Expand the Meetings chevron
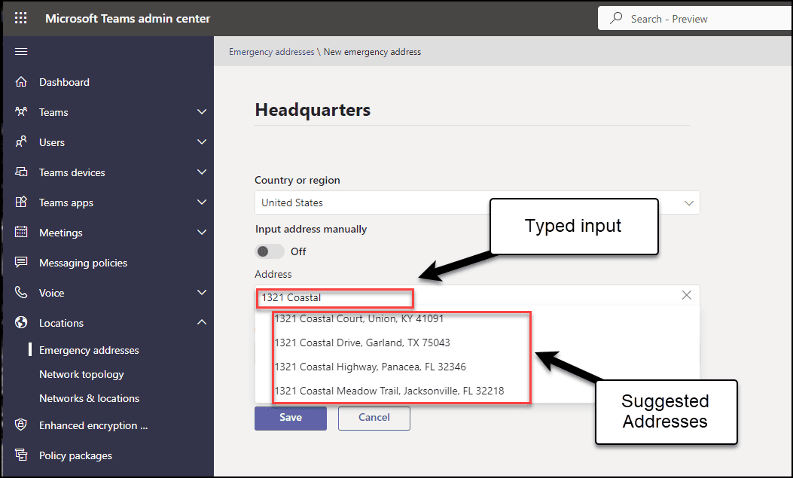 (x=202, y=232)
